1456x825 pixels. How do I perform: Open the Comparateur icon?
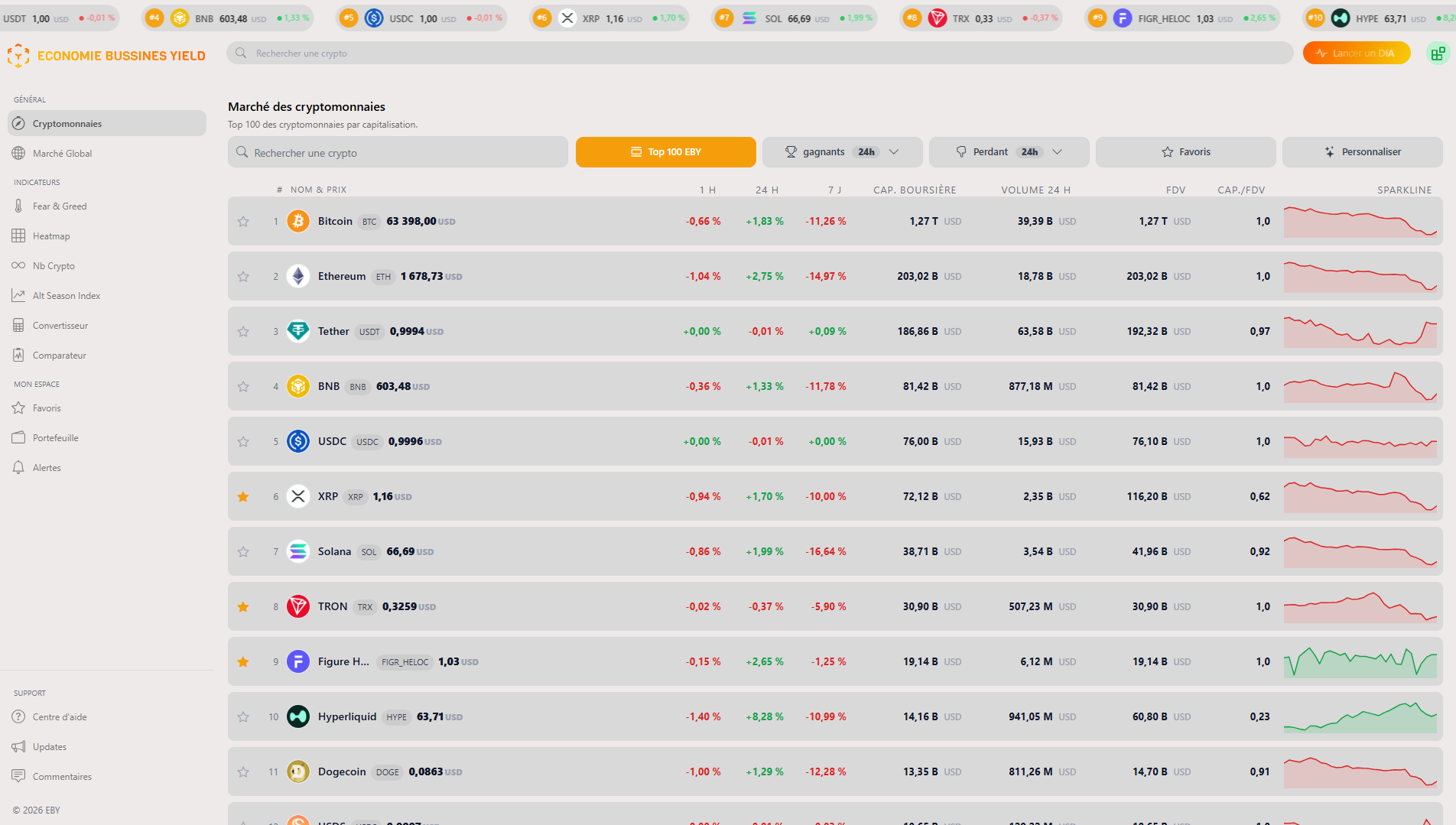point(18,355)
